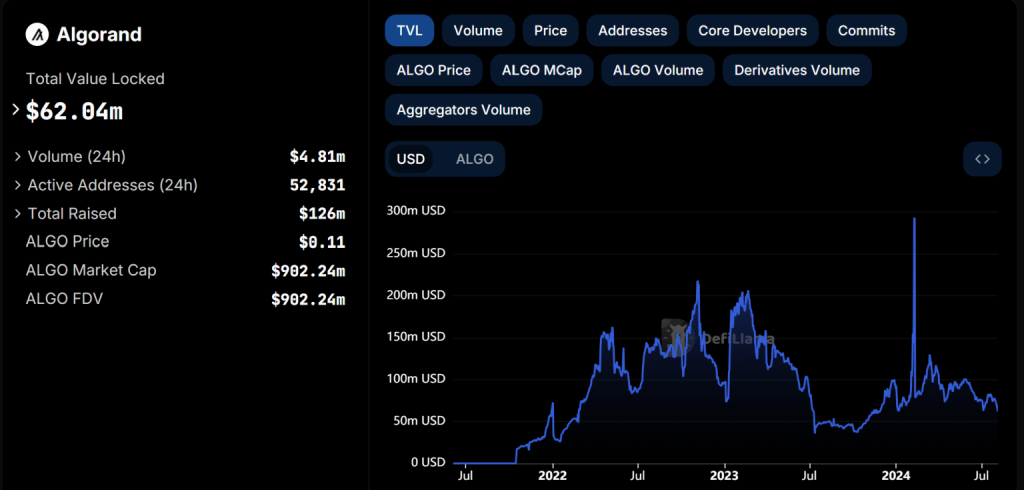Expand the Volume (24h) breakdown
Viewport: 1024px width, 490px height.
point(18,157)
